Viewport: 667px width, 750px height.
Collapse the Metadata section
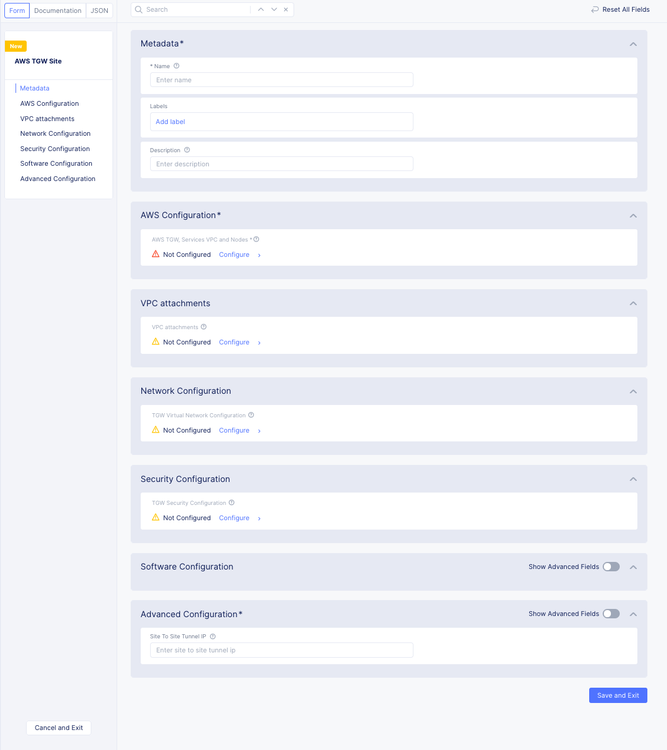(633, 44)
